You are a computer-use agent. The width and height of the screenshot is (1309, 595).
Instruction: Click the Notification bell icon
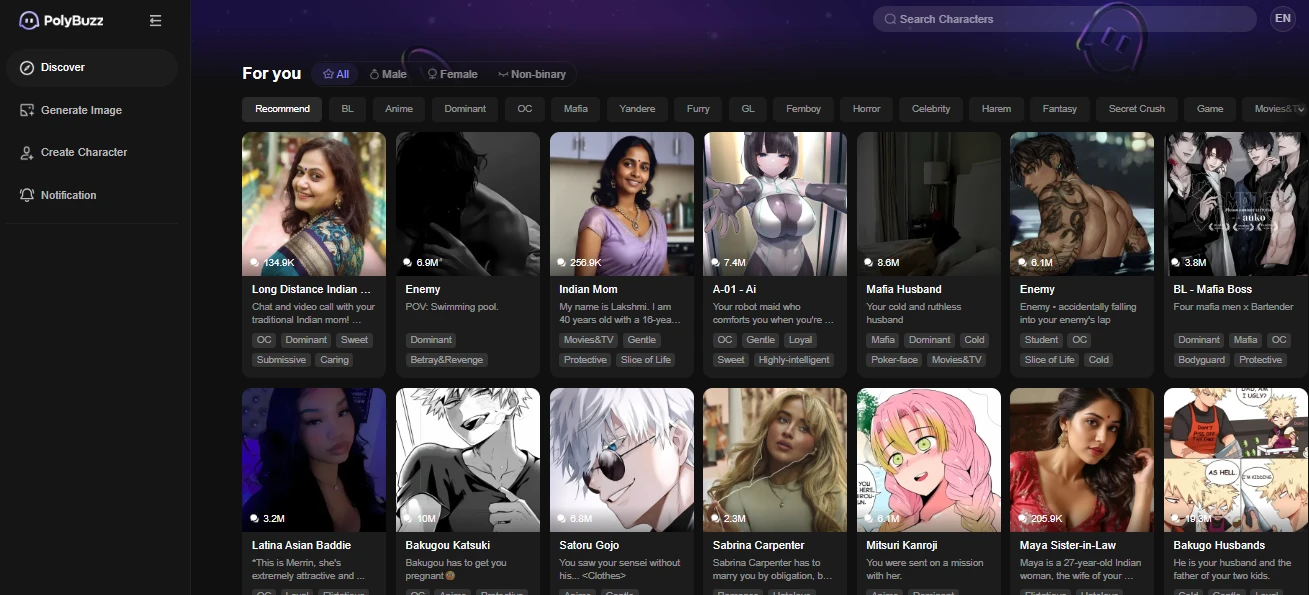pos(27,195)
